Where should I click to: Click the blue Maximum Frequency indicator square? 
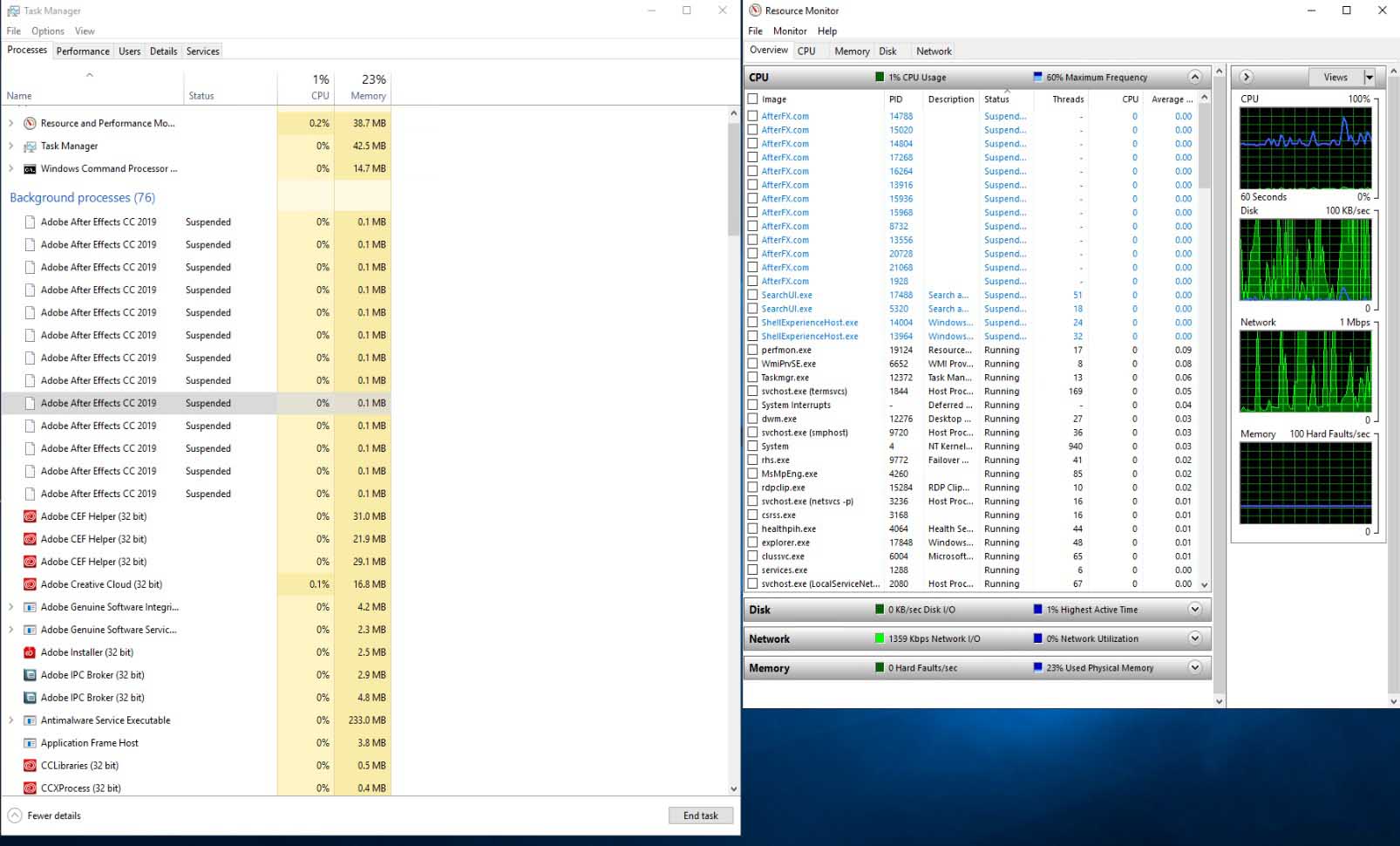tap(1037, 77)
